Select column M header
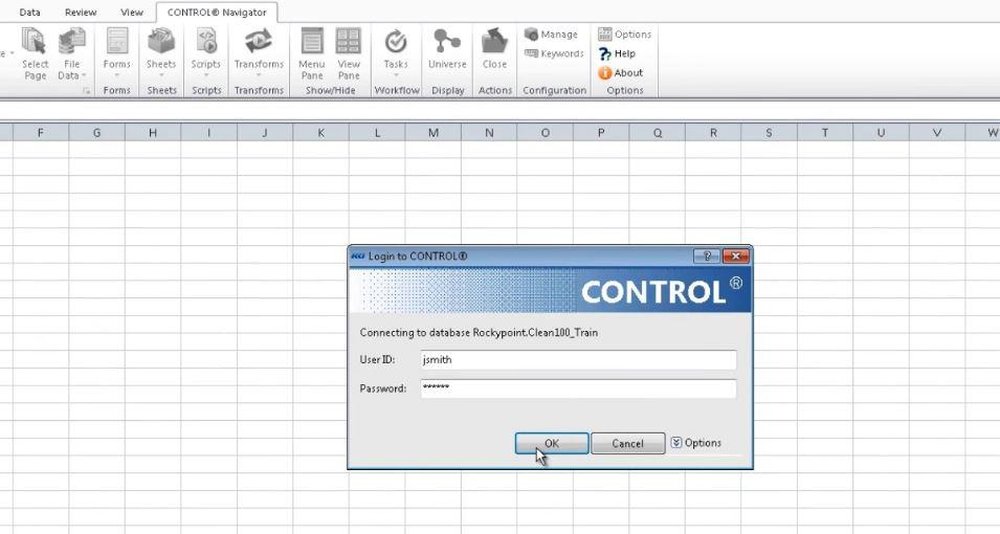This screenshot has height=534, width=1000. tap(433, 133)
